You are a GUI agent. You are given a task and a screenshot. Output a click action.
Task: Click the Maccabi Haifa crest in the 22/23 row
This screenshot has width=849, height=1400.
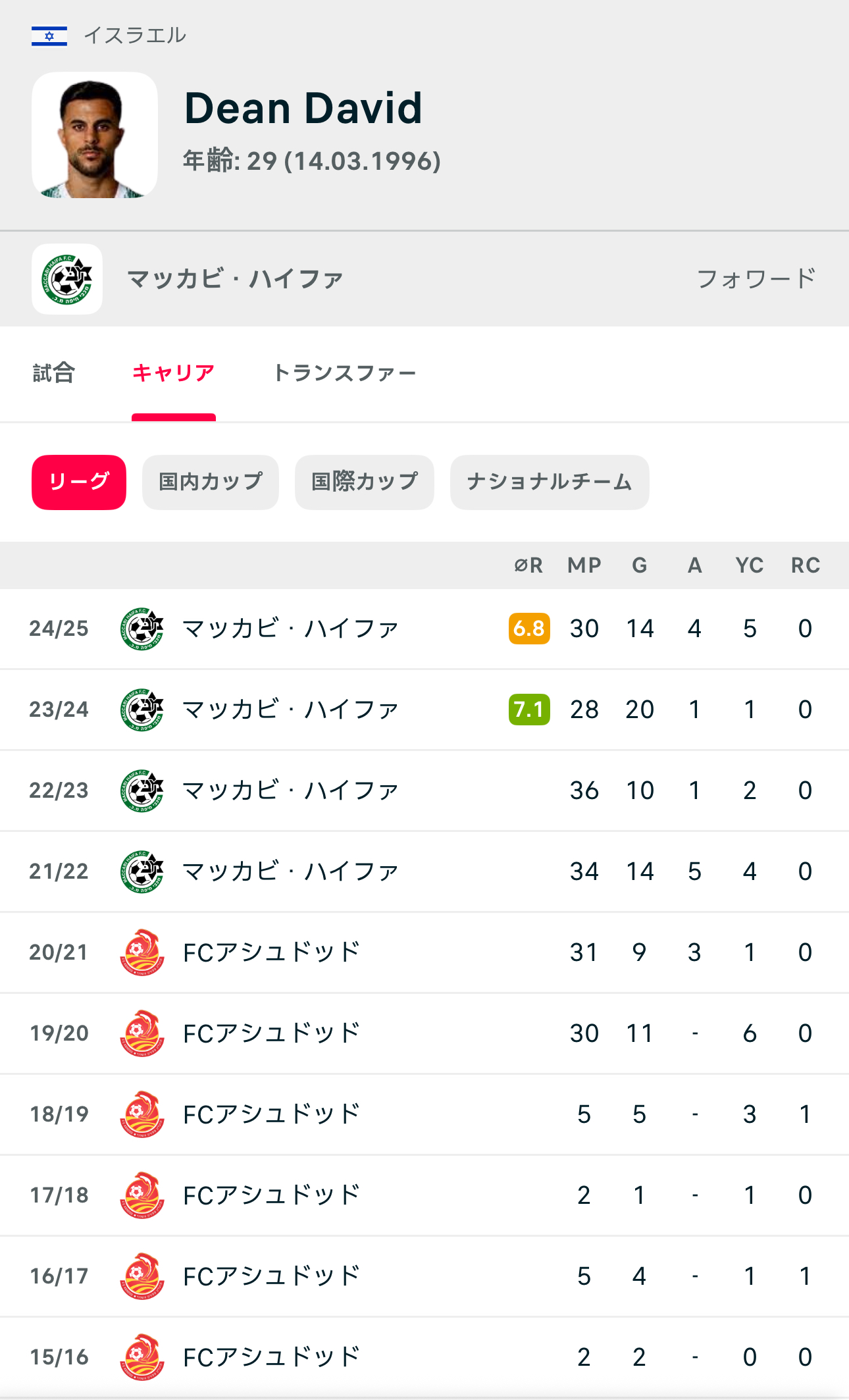point(142,791)
